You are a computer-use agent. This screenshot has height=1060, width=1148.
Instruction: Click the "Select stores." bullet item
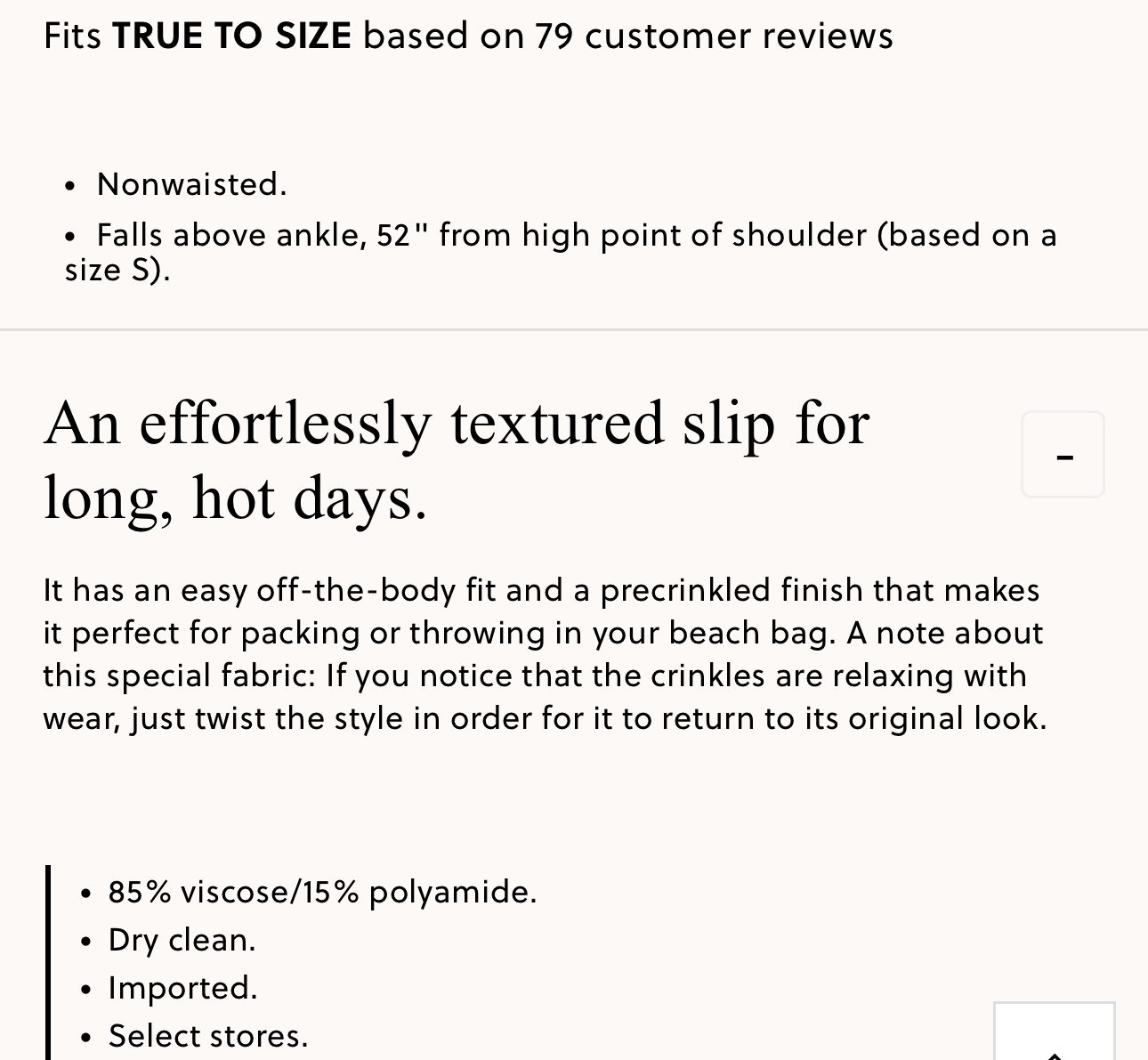pos(208,1036)
